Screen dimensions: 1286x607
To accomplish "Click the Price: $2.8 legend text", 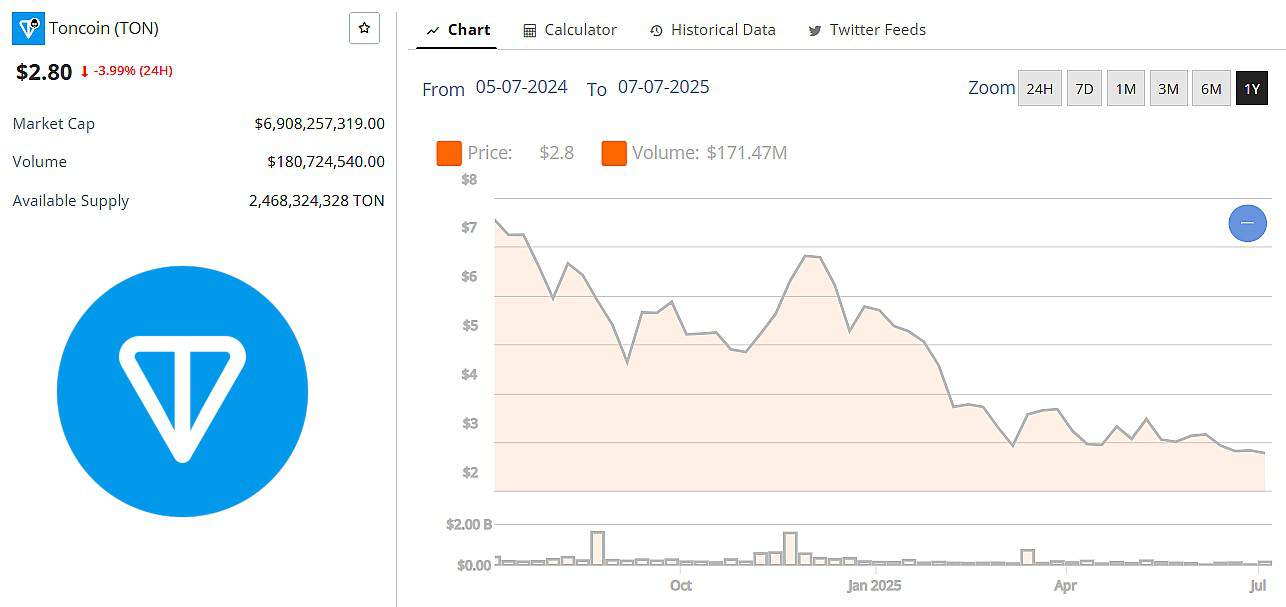I will (521, 153).
